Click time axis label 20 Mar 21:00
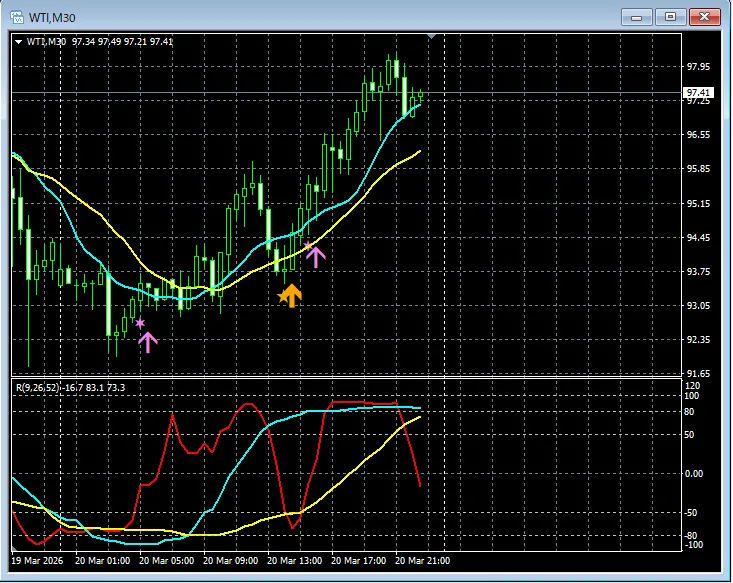This screenshot has height=583, width=733. pos(423,561)
